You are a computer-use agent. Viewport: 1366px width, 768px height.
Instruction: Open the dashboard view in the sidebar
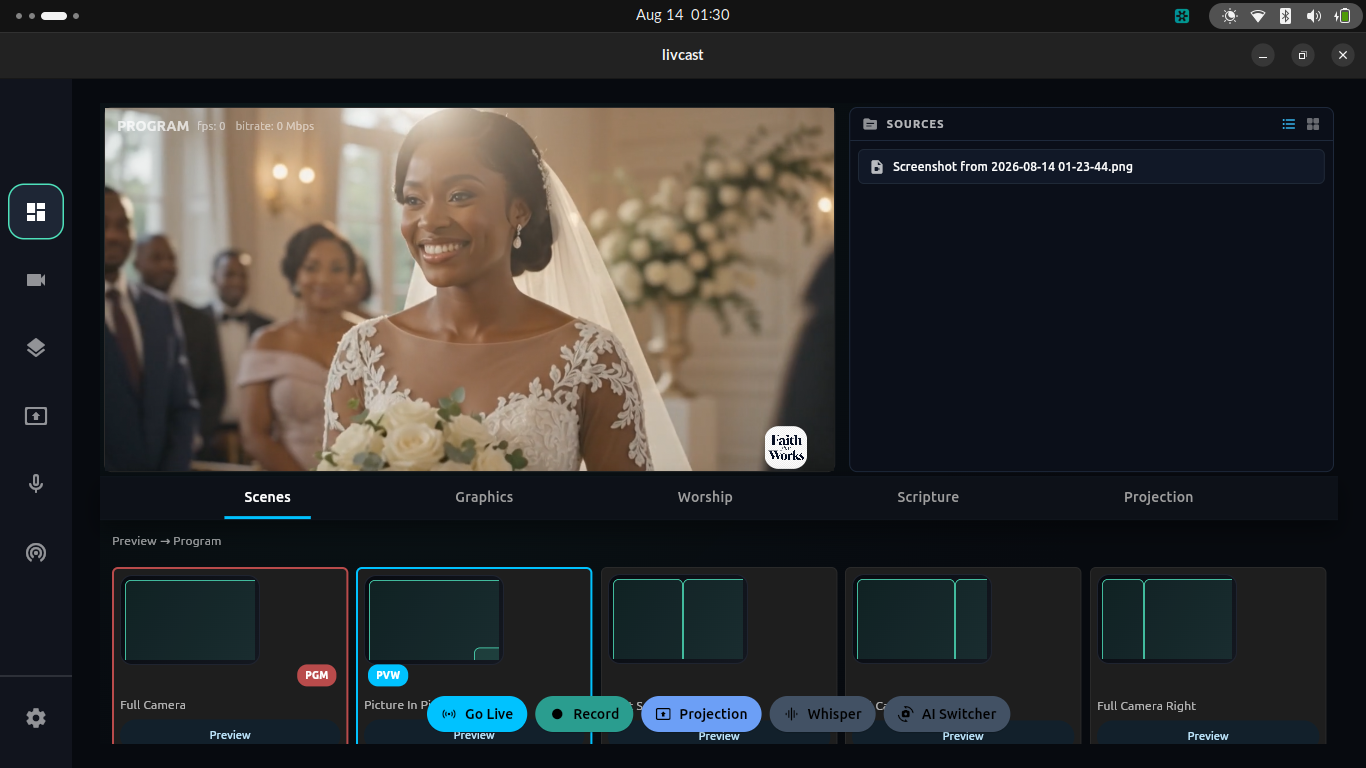tap(36, 211)
